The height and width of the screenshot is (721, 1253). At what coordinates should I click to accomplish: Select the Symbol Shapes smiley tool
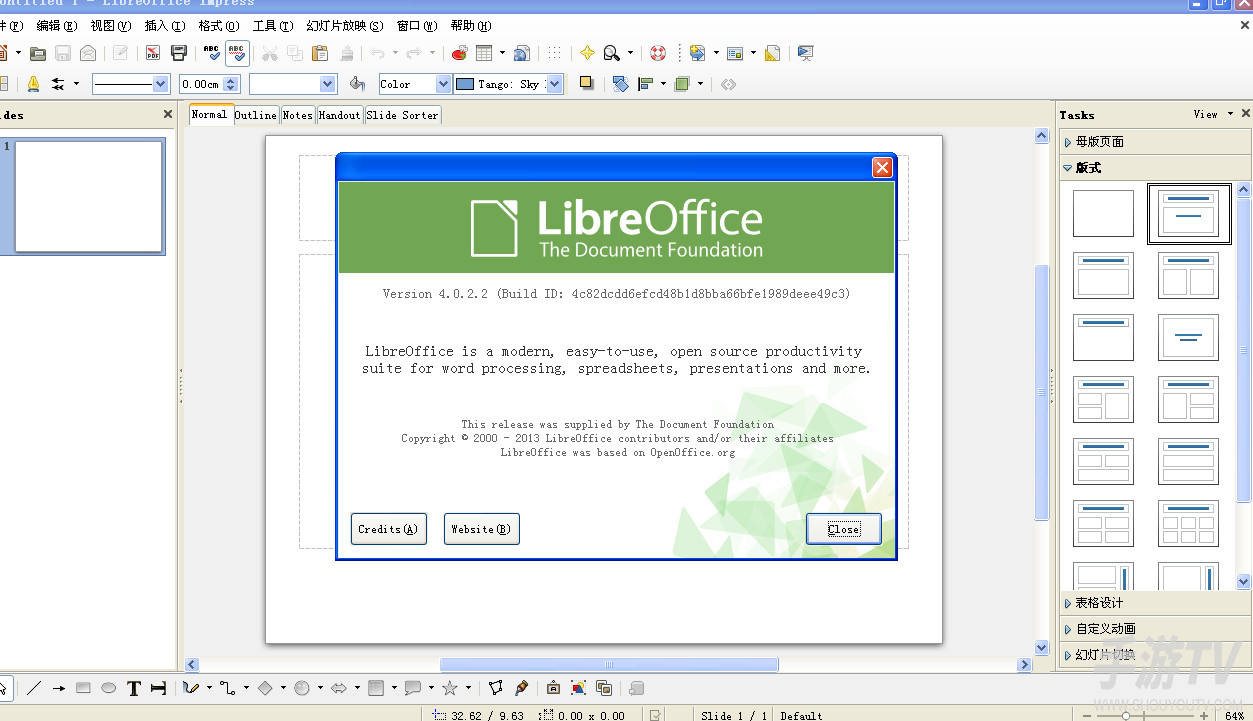tap(302, 688)
